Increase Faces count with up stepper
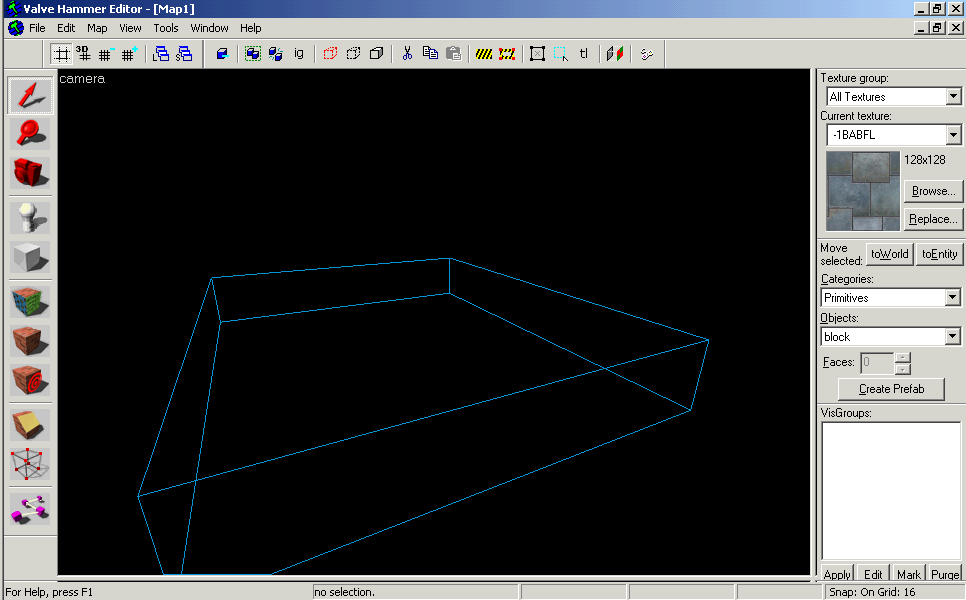The width and height of the screenshot is (966, 600). click(x=903, y=357)
